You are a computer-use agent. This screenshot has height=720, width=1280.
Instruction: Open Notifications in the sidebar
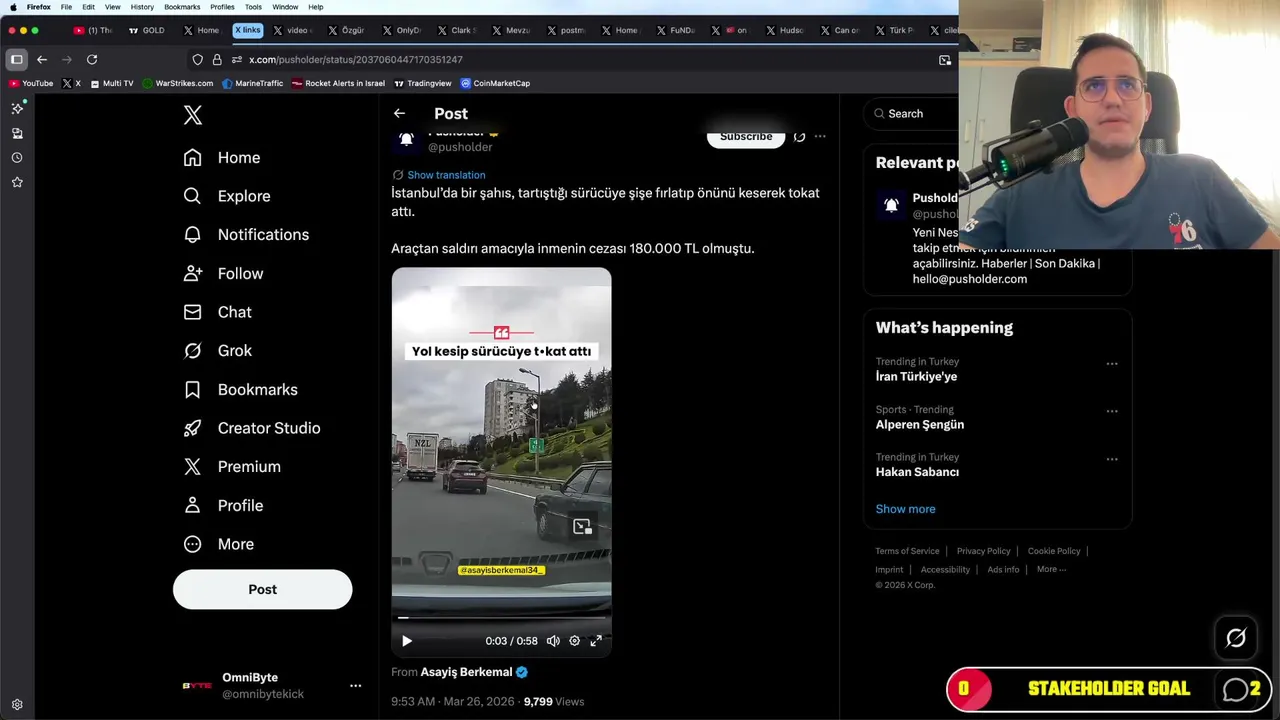click(246, 235)
